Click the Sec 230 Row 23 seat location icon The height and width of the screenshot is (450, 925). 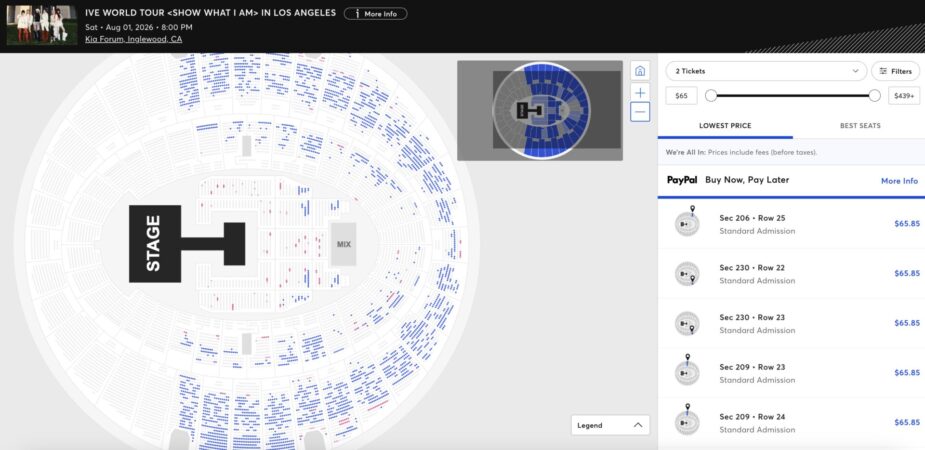687,323
